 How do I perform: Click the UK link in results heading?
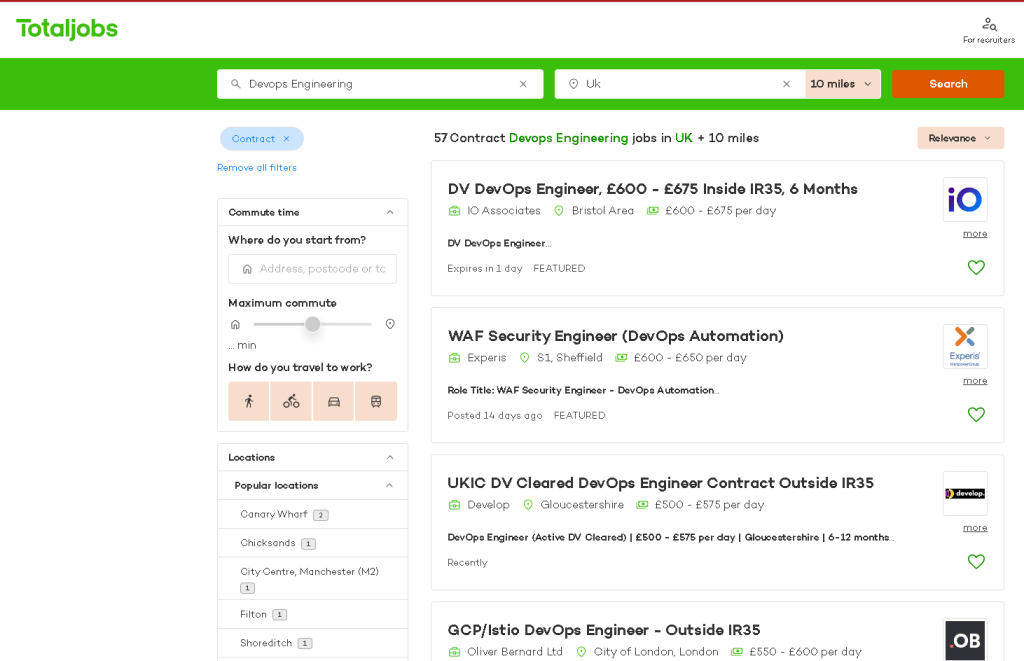tap(683, 138)
